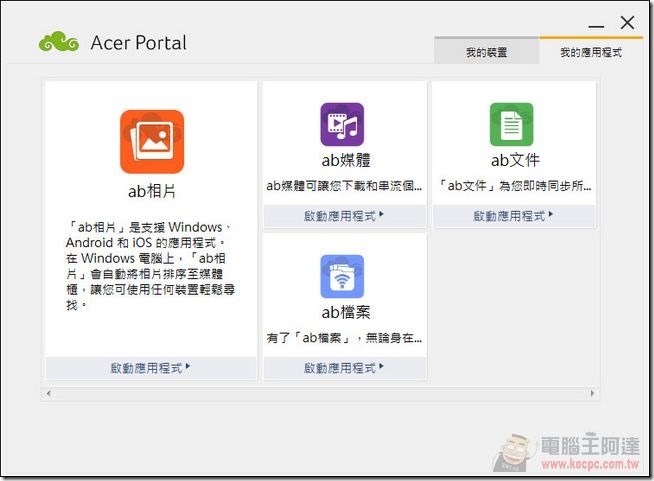The image size is (654, 481).
Task: Click the ab媒體 title text
Action: pyautogui.click(x=346, y=160)
